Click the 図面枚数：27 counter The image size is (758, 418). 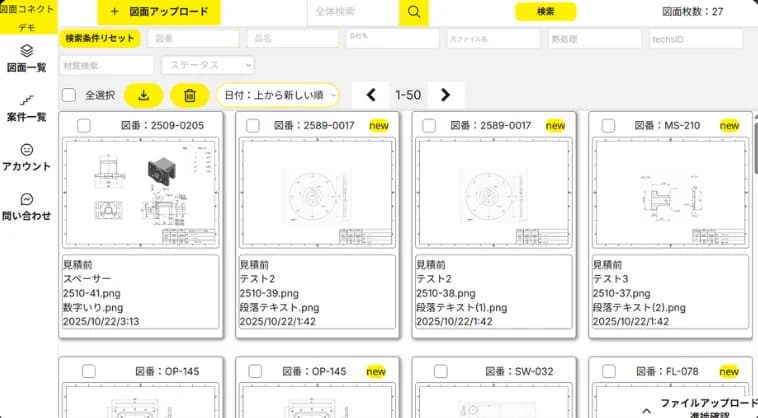(x=692, y=12)
